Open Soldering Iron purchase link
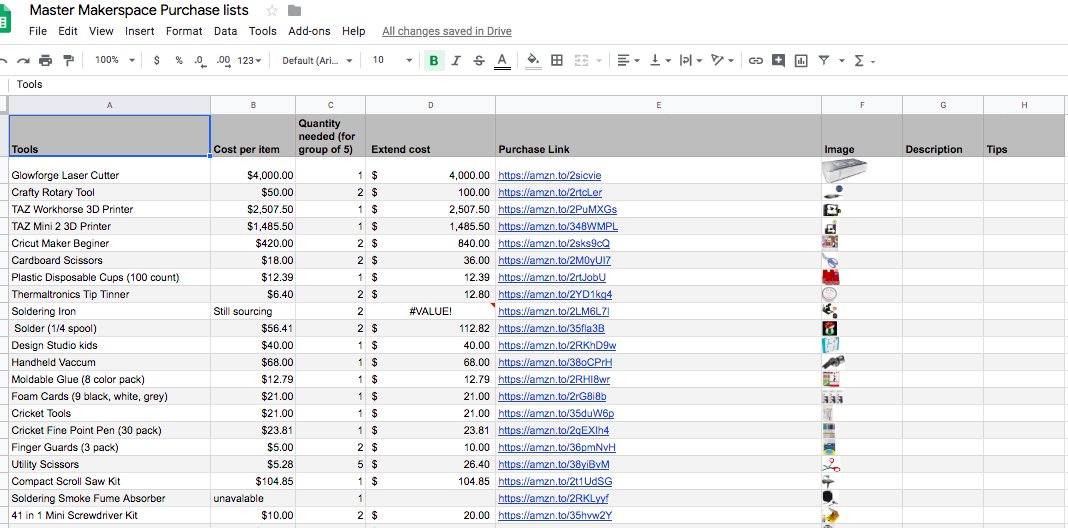This screenshot has width=1068, height=528. point(554,311)
